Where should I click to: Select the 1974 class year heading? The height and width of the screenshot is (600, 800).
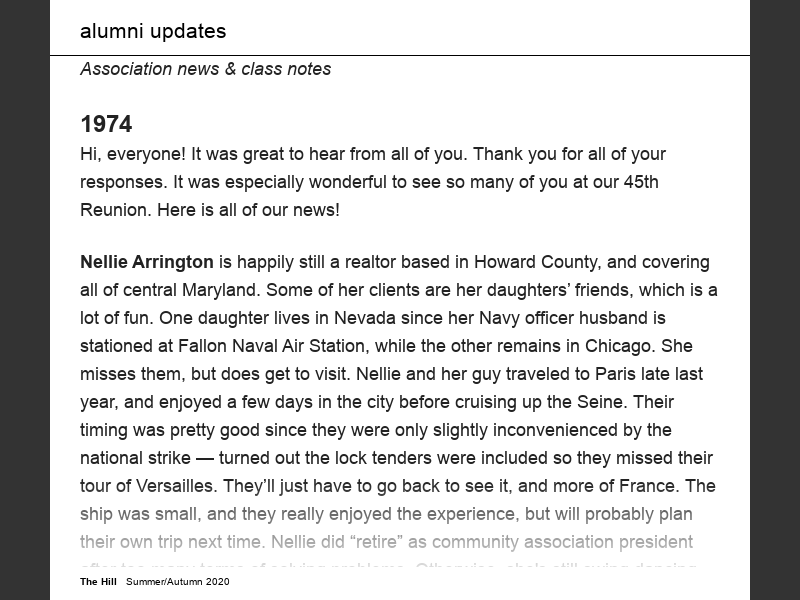tap(106, 124)
